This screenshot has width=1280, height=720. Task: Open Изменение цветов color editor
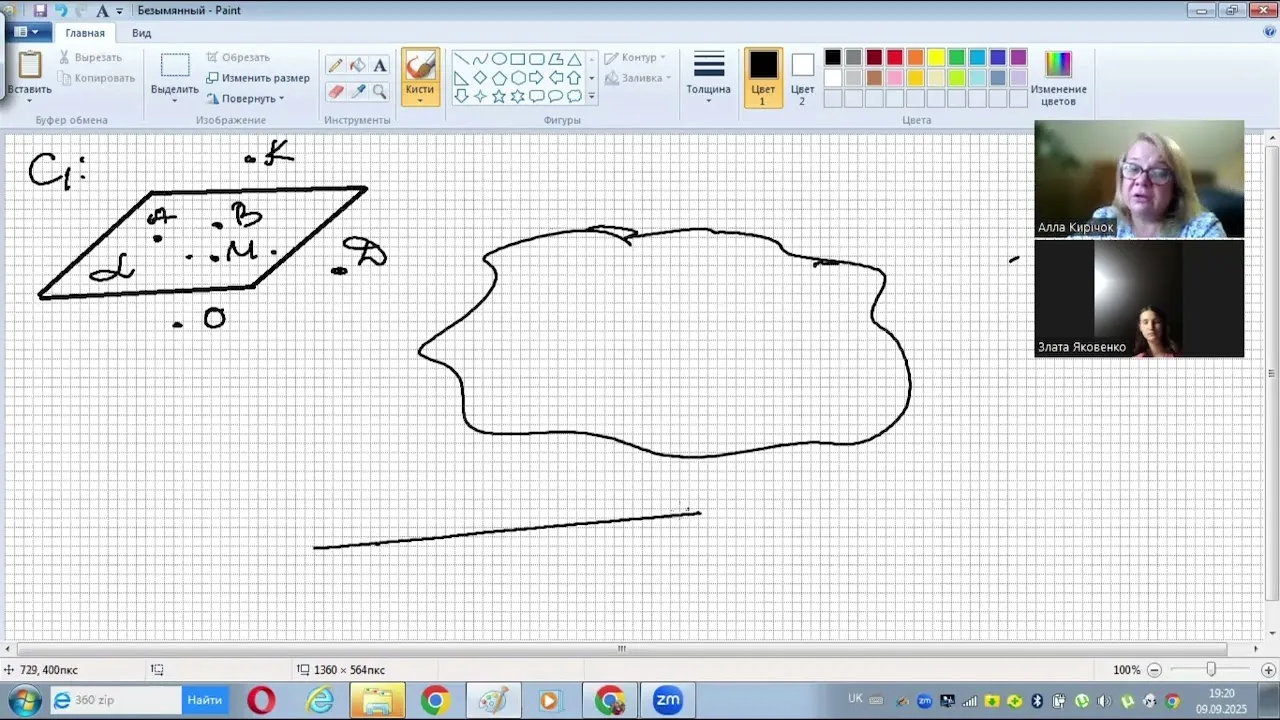pos(1058,77)
